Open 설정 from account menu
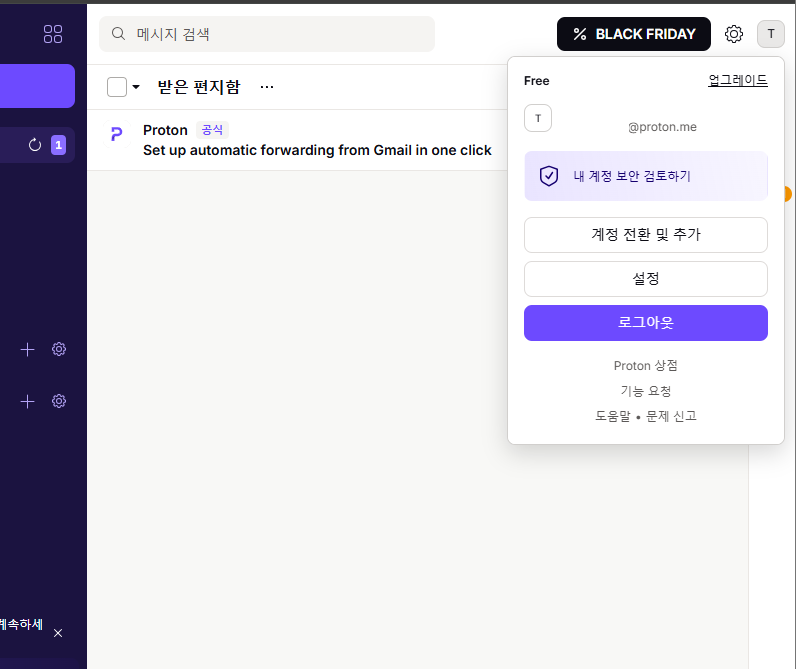 (x=646, y=279)
